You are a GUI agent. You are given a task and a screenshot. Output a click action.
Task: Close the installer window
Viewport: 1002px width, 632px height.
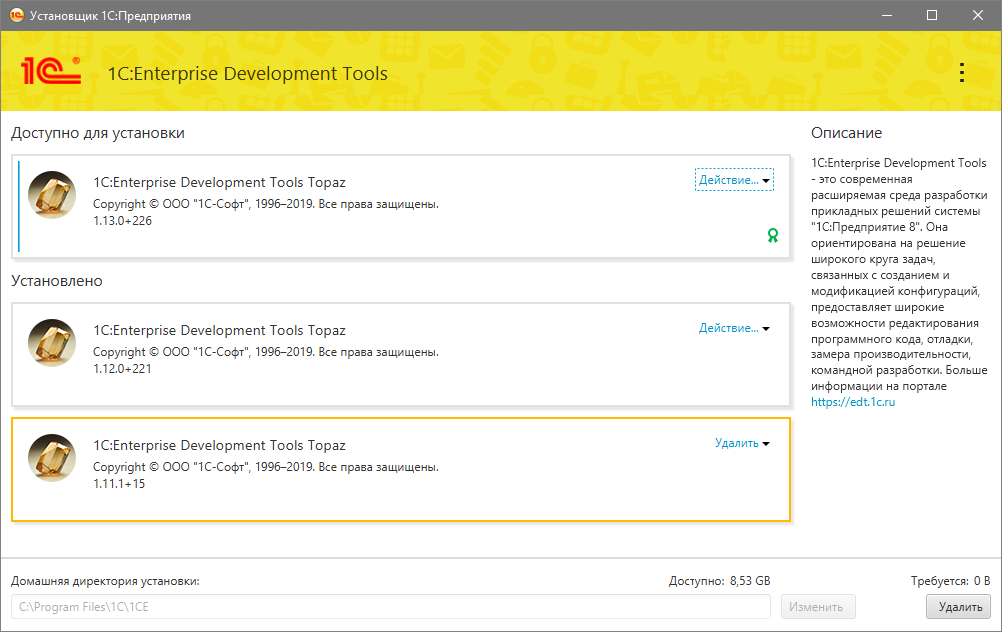point(978,15)
